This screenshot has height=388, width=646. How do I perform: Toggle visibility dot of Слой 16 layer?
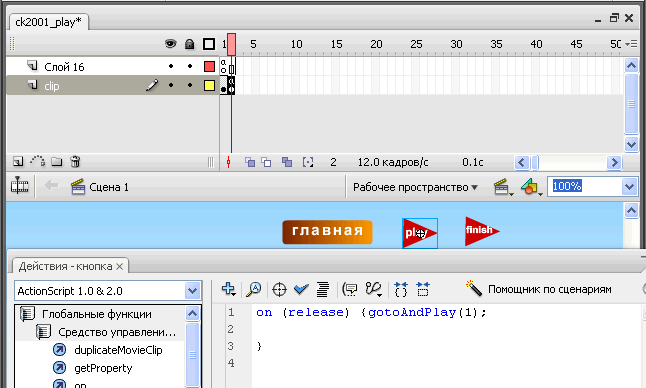[171, 66]
